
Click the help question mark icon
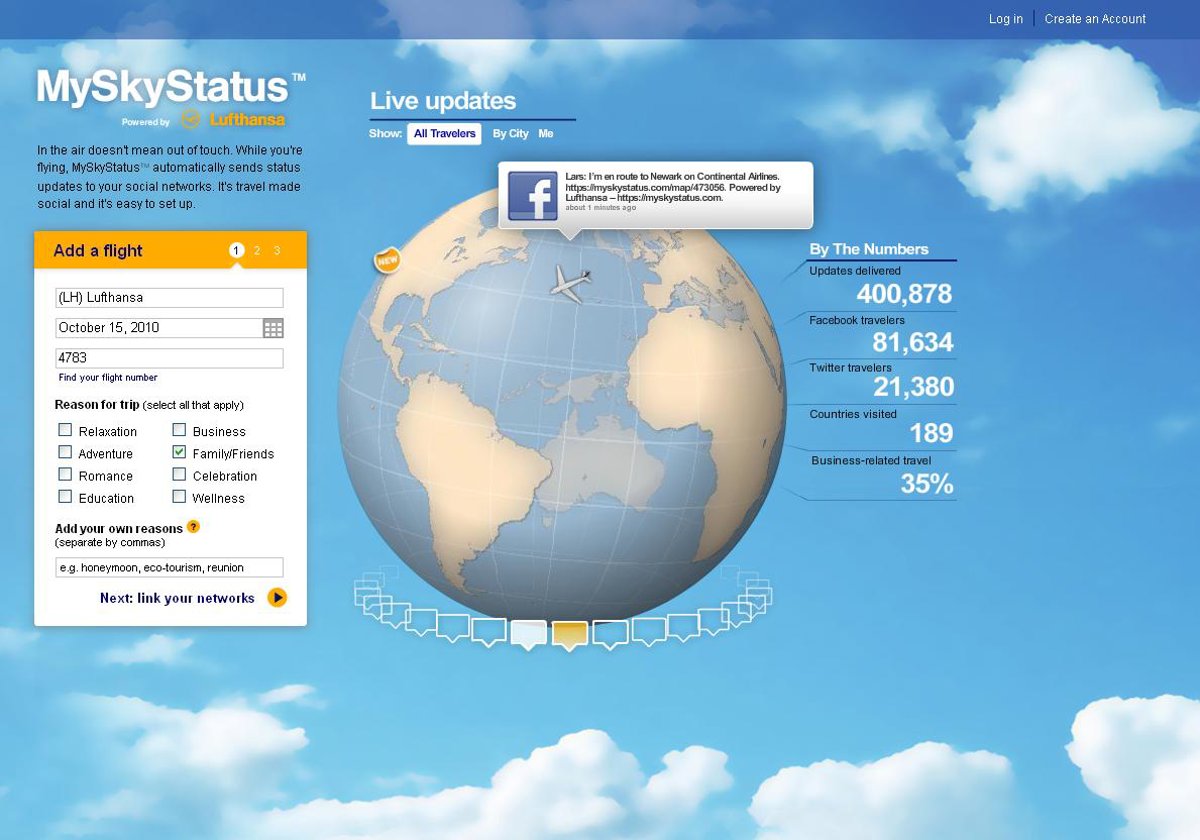tap(194, 527)
